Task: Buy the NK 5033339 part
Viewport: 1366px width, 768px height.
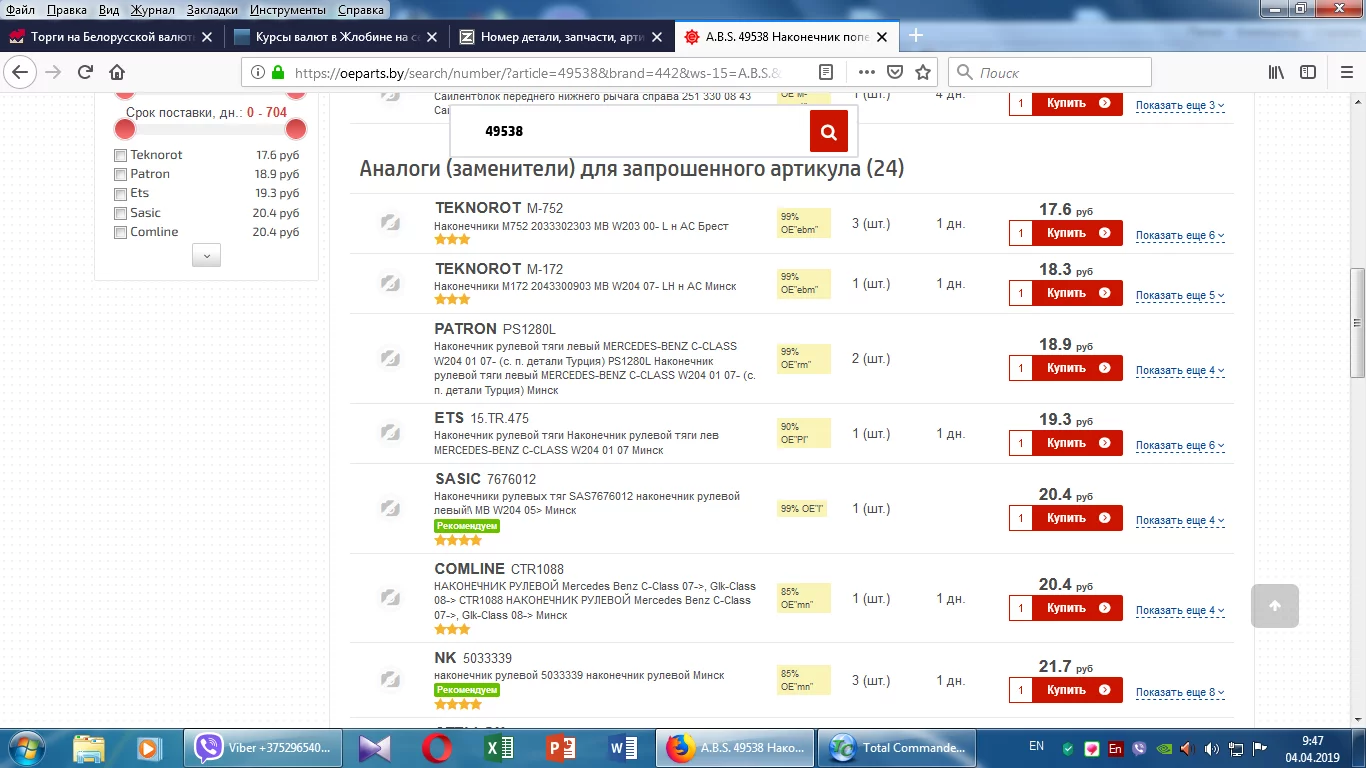Action: click(1077, 690)
